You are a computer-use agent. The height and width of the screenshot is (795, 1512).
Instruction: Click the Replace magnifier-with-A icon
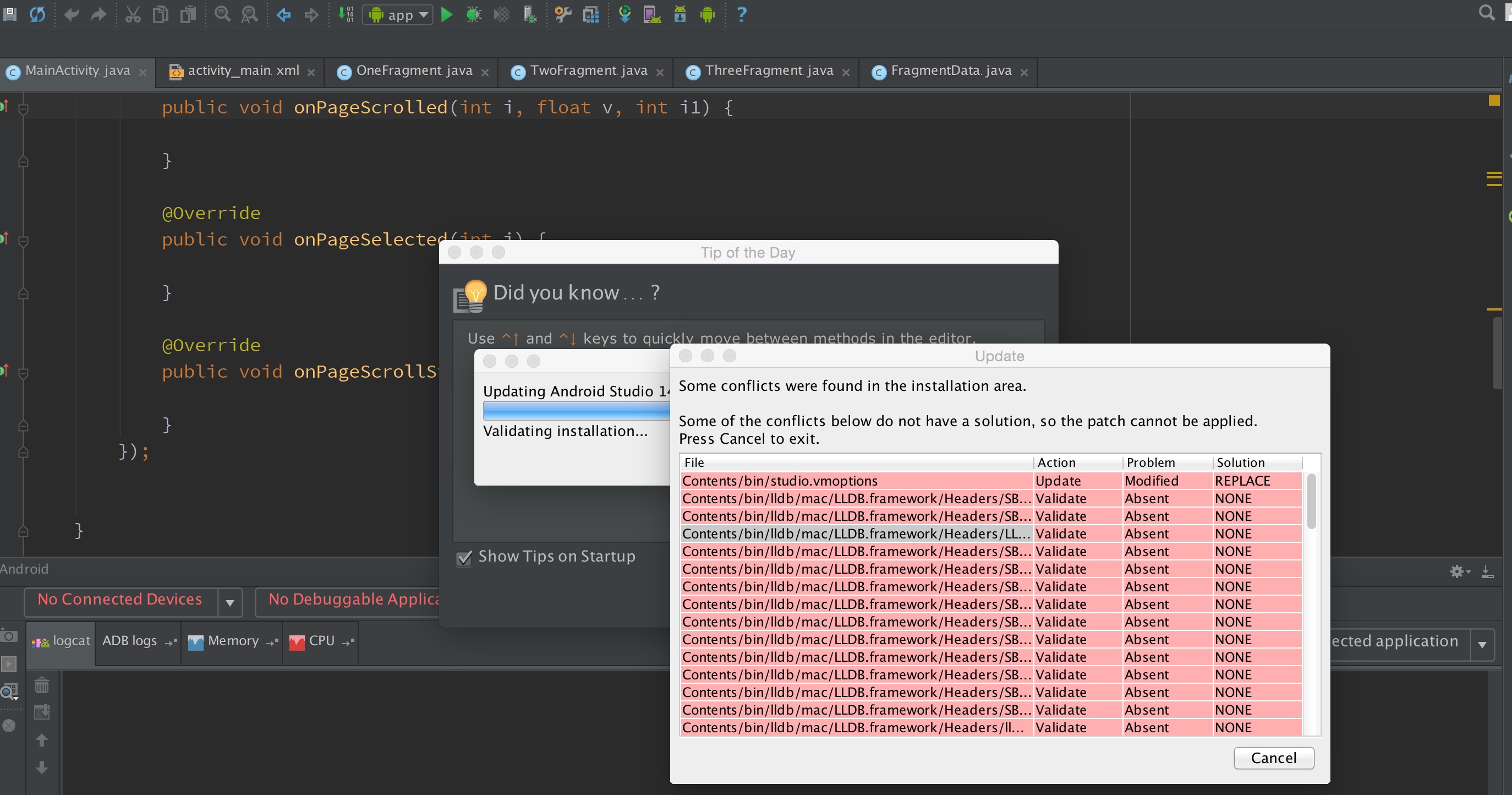[249, 14]
